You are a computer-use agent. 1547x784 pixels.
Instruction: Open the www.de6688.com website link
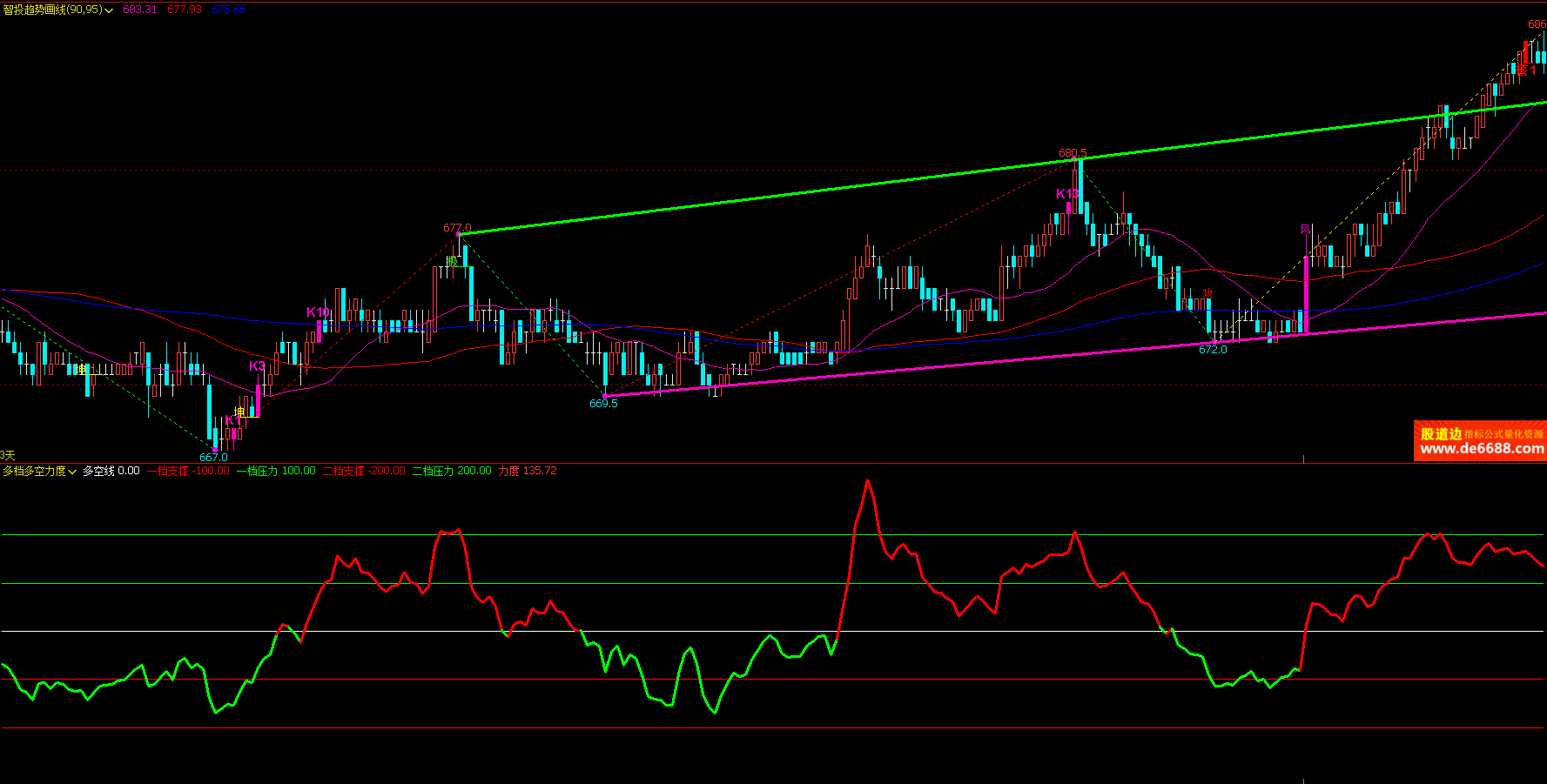1481,449
